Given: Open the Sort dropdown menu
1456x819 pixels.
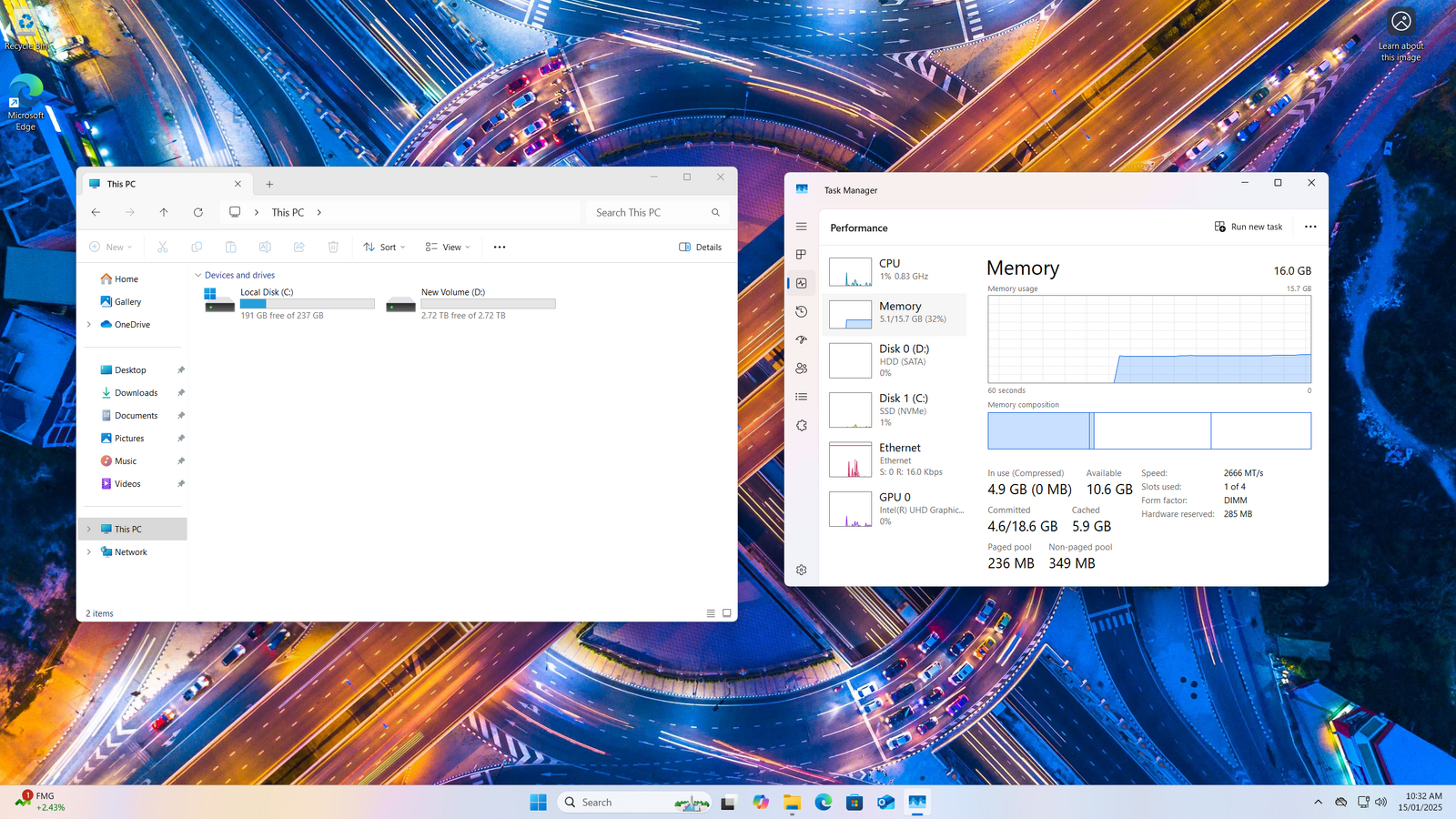Looking at the screenshot, I should [x=384, y=247].
